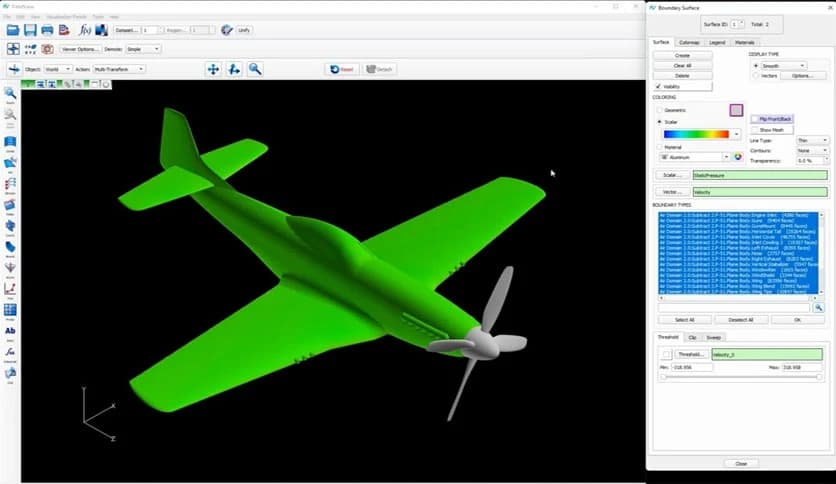Toggle the Threshold enable checkbox
Screen dimensions: 836x484
pyautogui.click(x=666, y=354)
